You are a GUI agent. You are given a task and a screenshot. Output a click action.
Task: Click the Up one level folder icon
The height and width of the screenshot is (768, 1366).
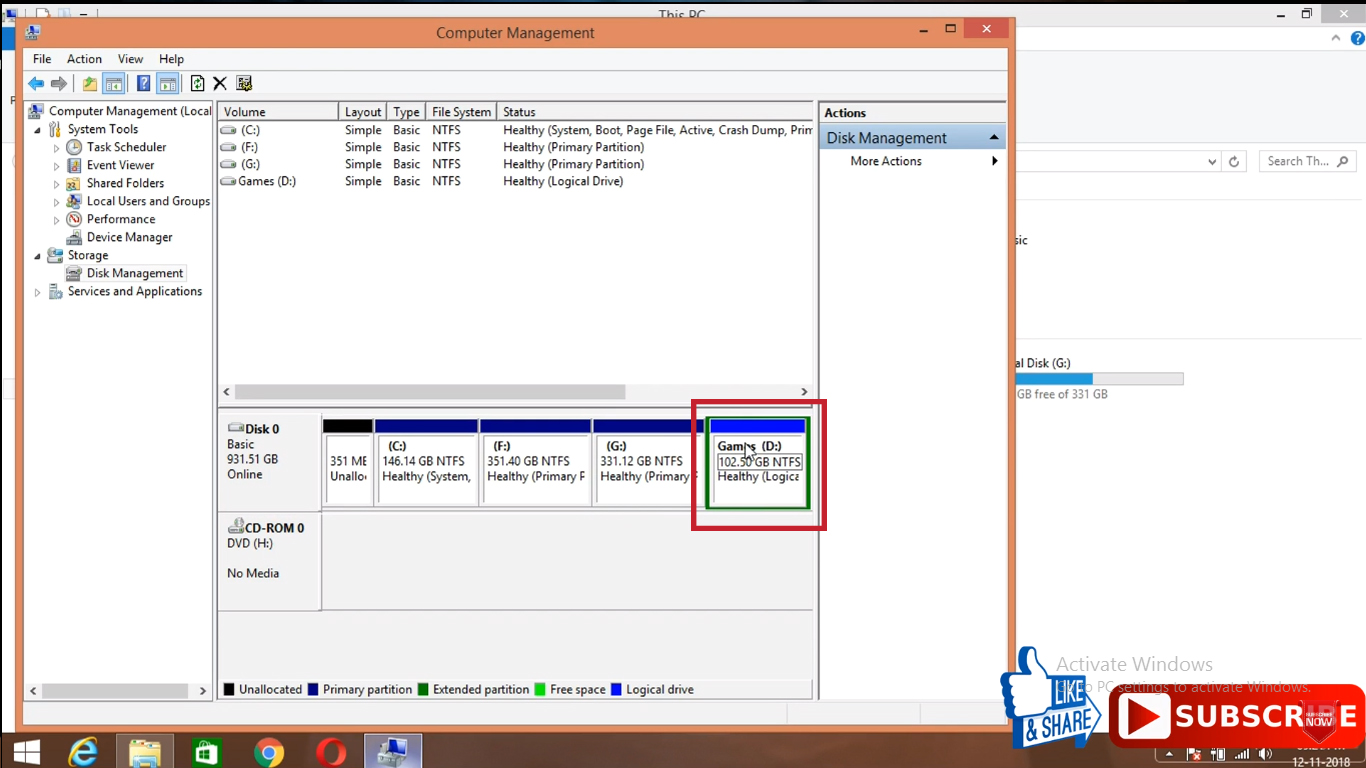coord(90,84)
